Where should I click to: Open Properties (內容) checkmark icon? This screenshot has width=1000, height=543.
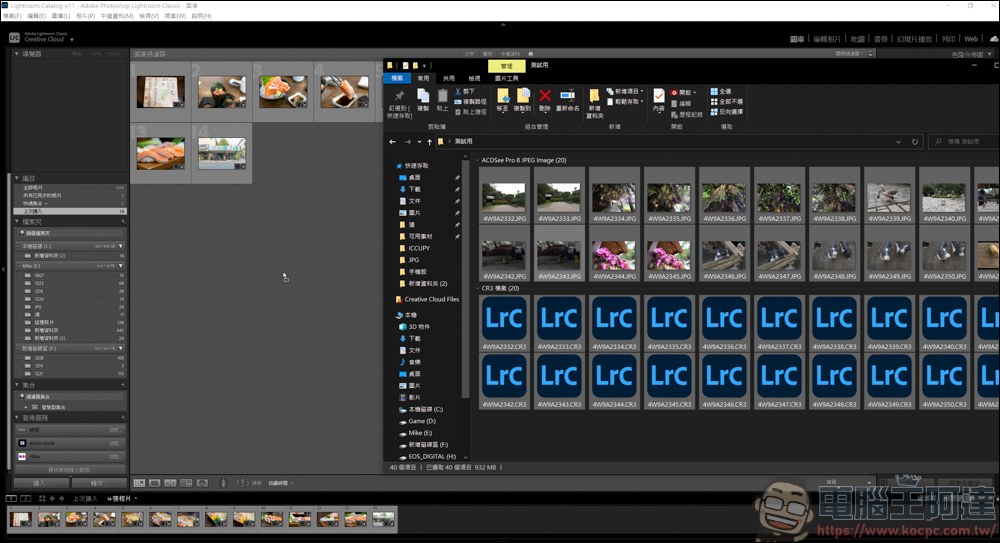click(x=659, y=100)
